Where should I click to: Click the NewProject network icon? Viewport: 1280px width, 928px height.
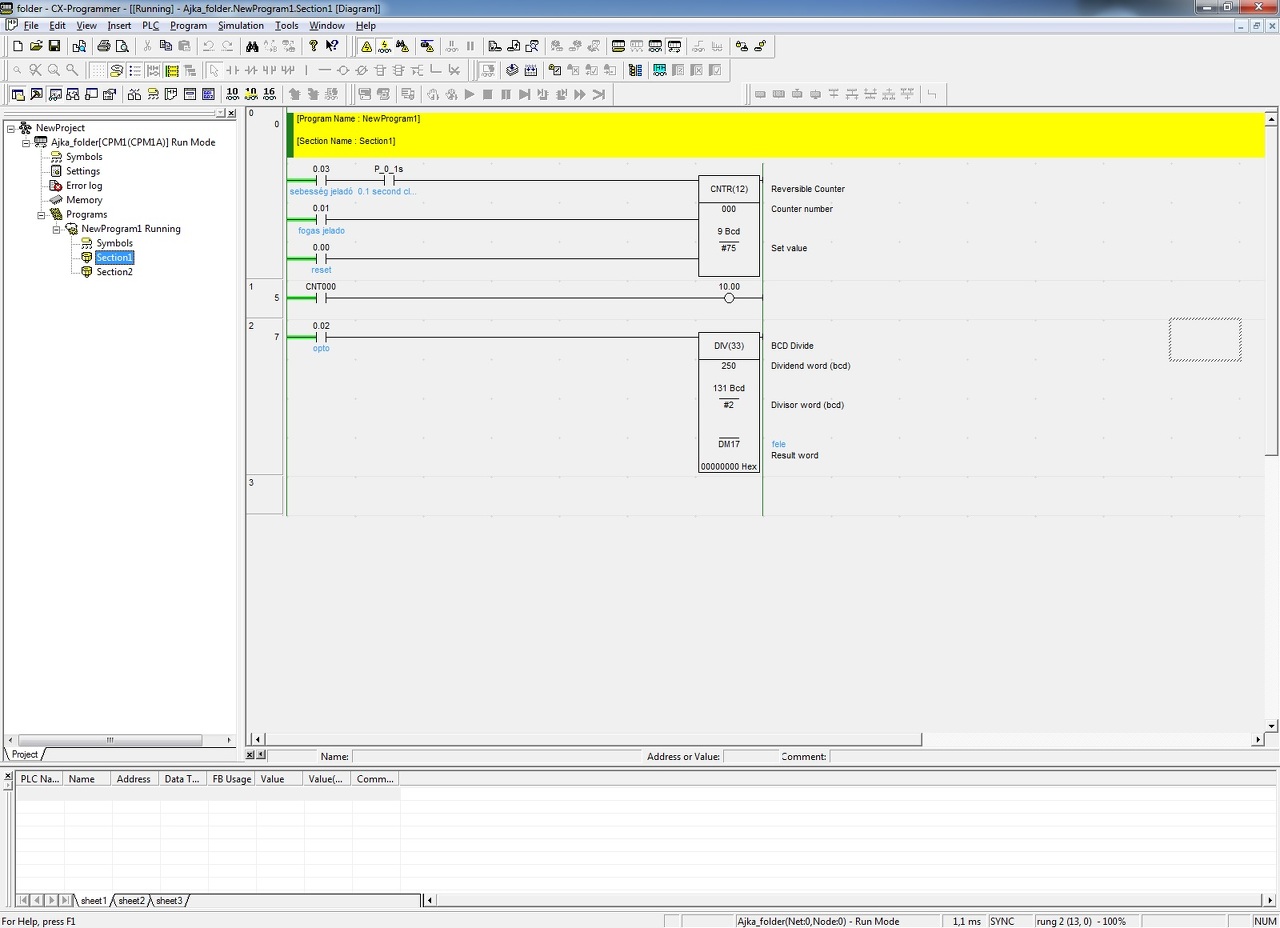tap(25, 128)
